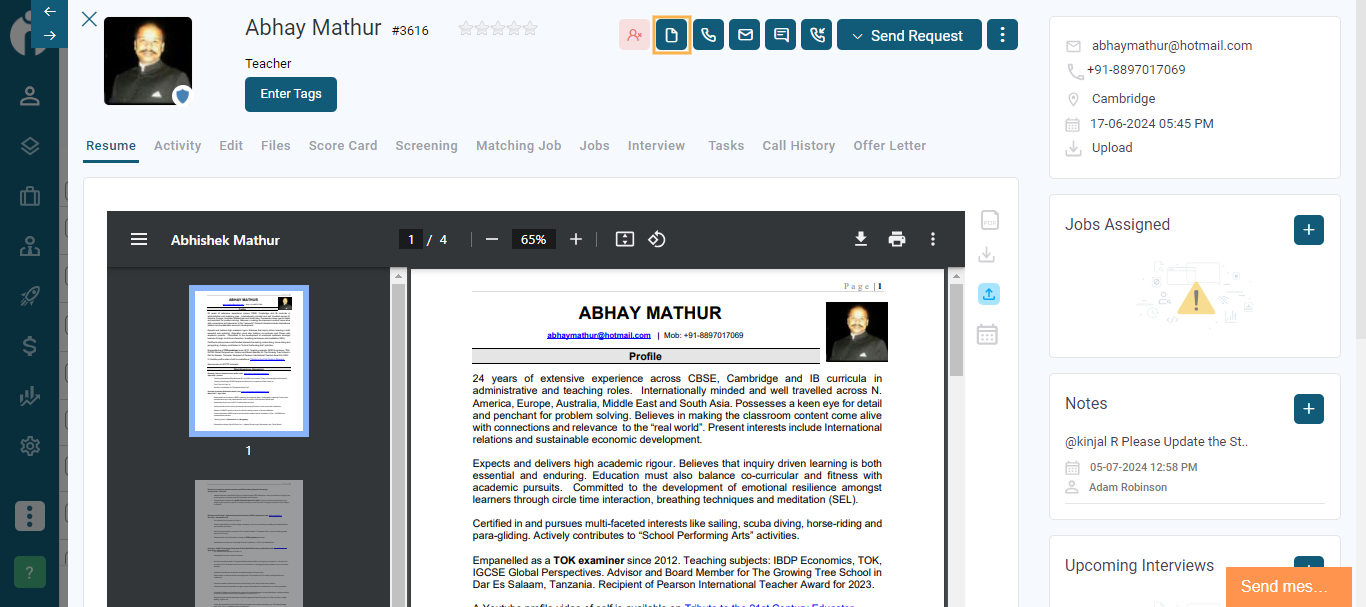Image resolution: width=1366 pixels, height=607 pixels.
Task: Go to the Matching Job tab
Action: click(x=519, y=145)
